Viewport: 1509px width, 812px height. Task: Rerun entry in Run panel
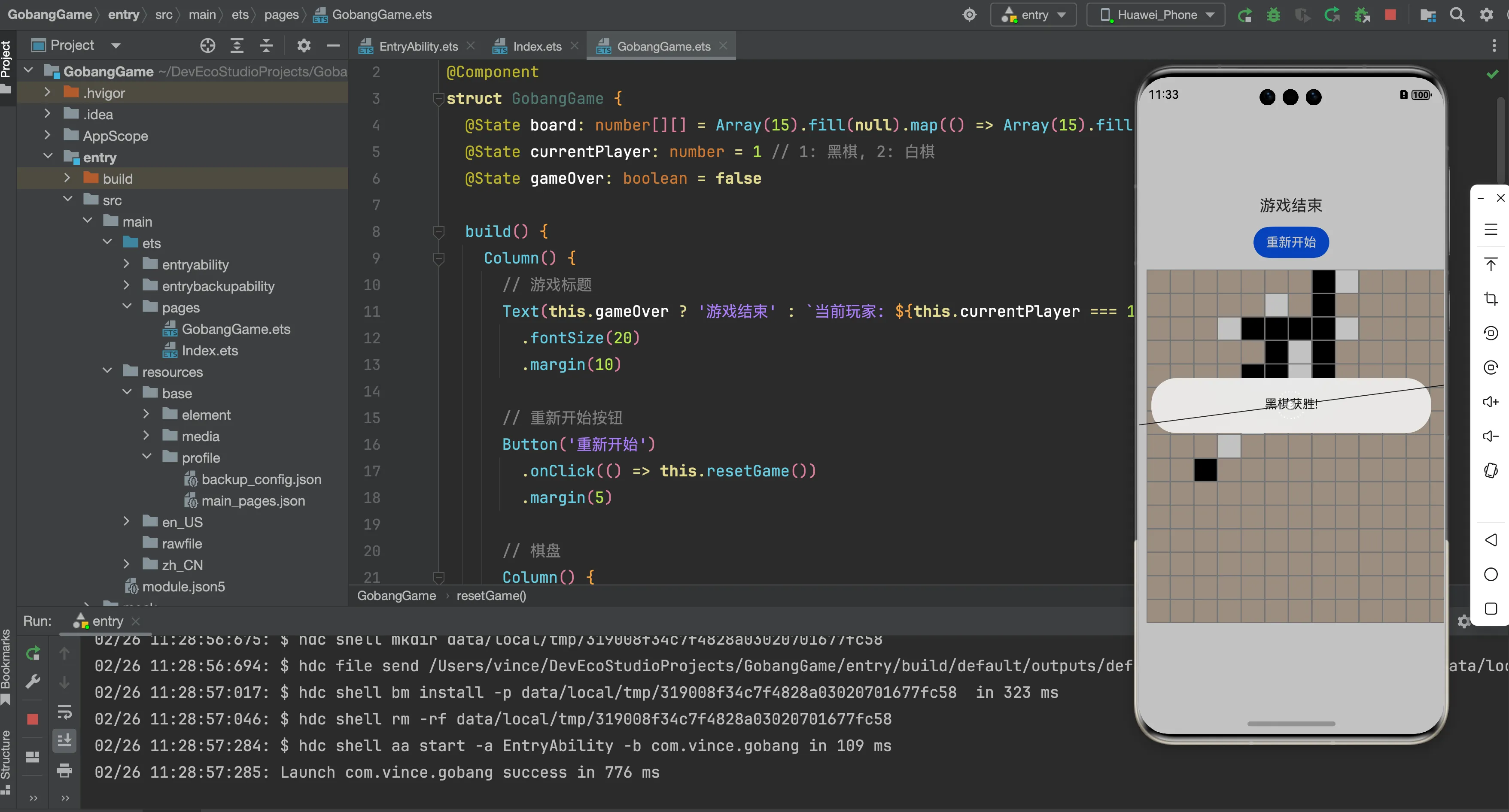pos(33,653)
